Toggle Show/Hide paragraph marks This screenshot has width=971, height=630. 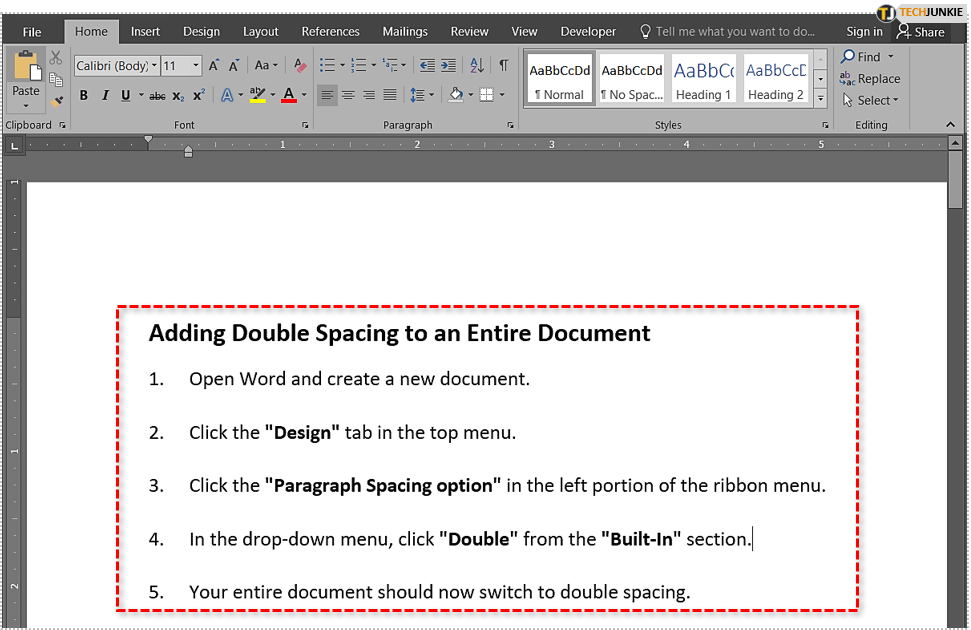(x=503, y=66)
